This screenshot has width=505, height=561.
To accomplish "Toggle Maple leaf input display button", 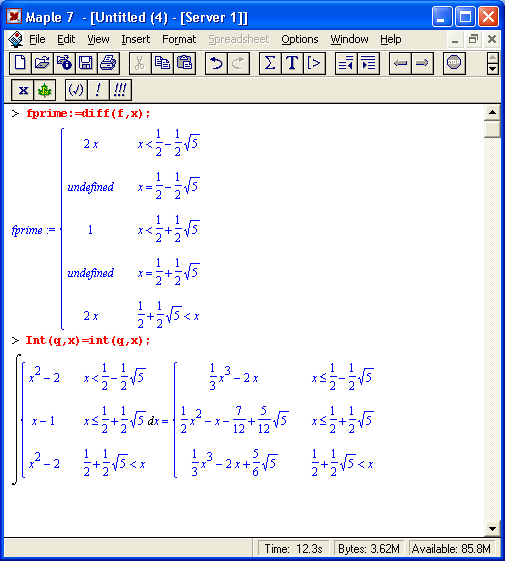I will [45, 90].
